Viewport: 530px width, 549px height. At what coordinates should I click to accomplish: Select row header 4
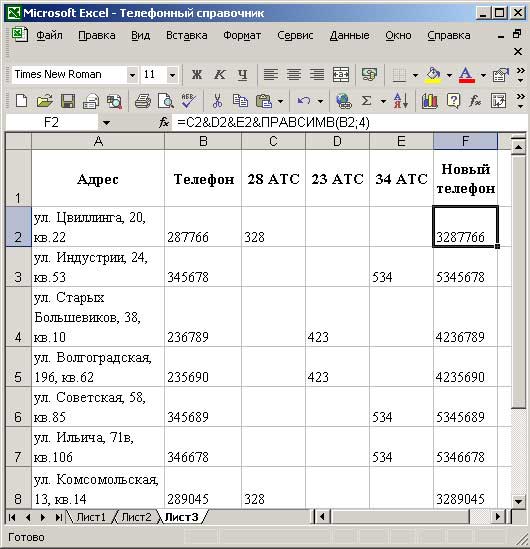(18, 317)
